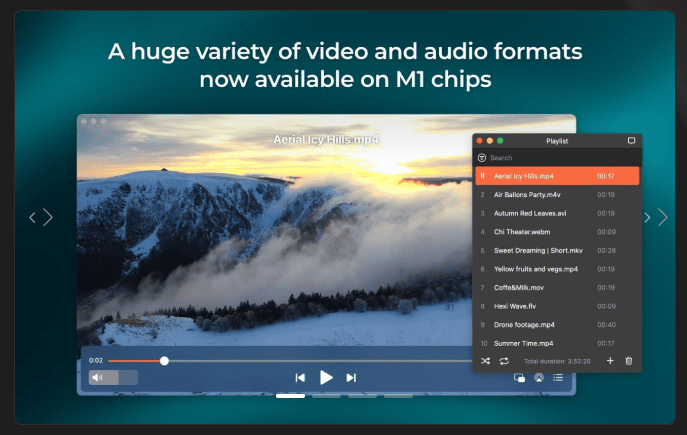687x435 pixels.
Task: Minimize the Playlist window yellow button
Action: 490,141
